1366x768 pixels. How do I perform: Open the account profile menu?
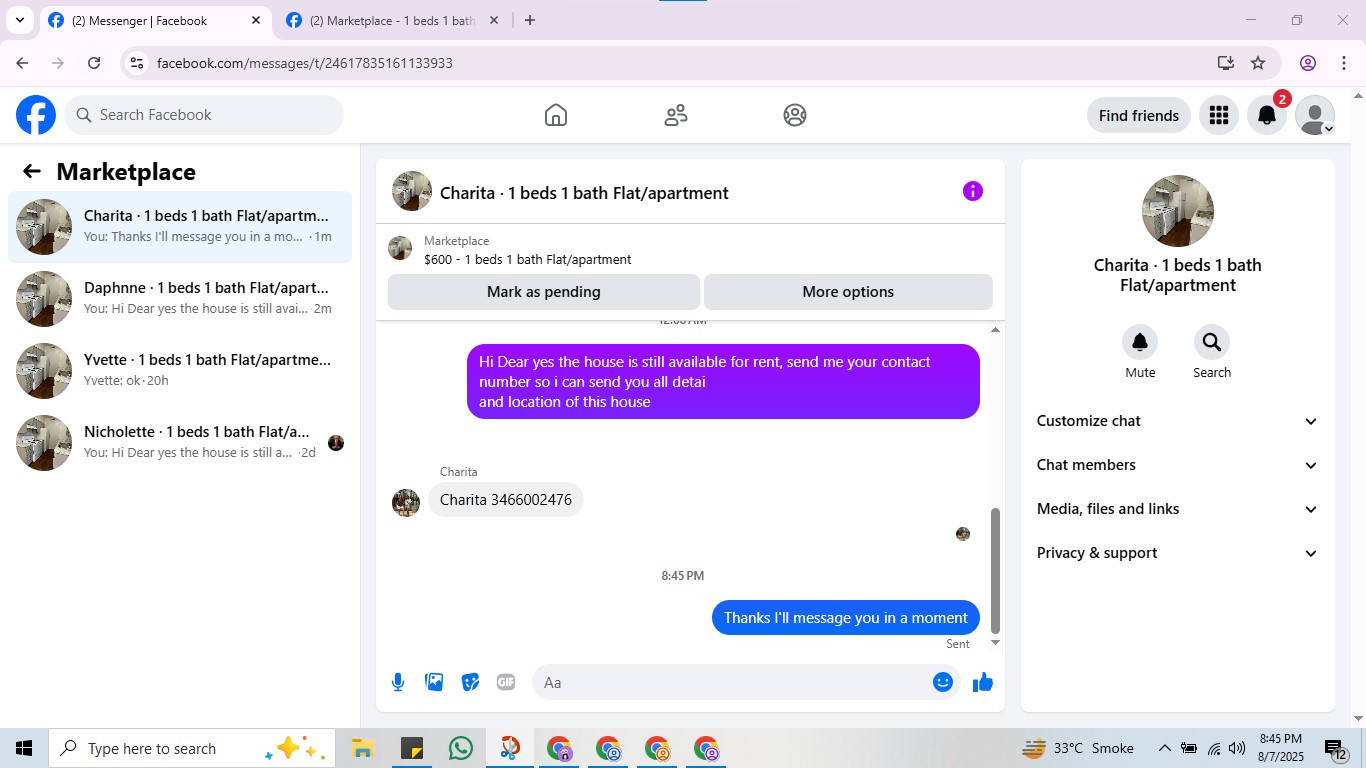click(1315, 115)
